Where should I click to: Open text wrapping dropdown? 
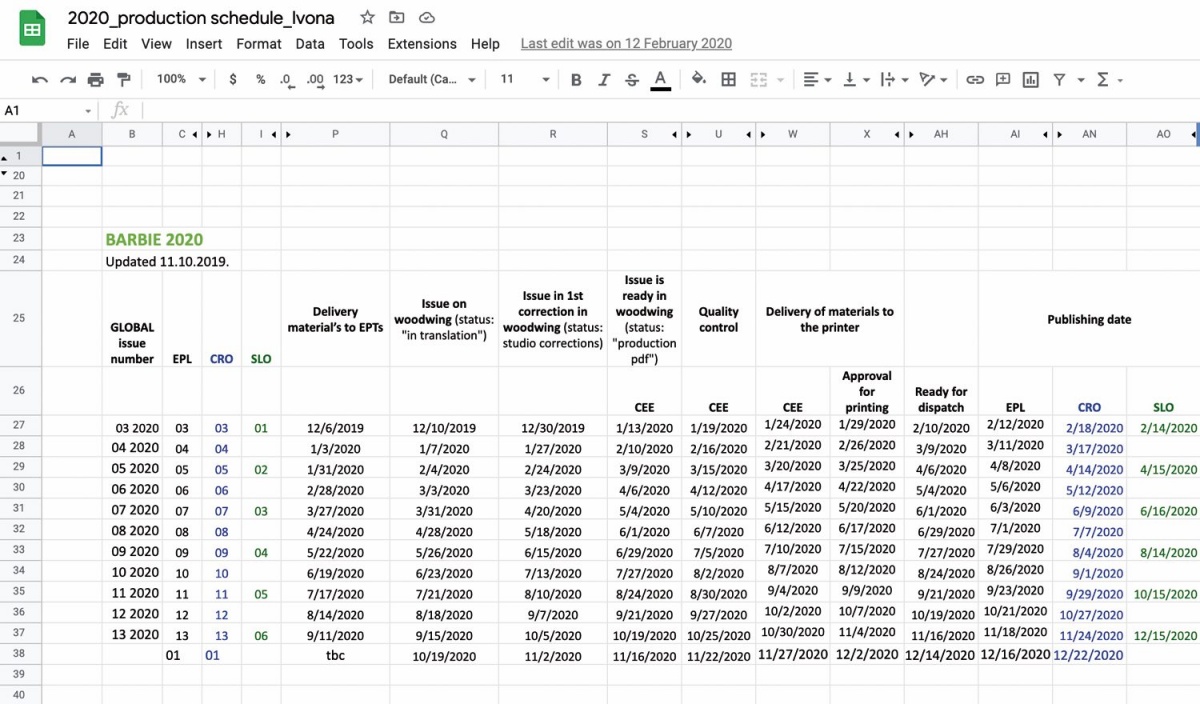893,80
